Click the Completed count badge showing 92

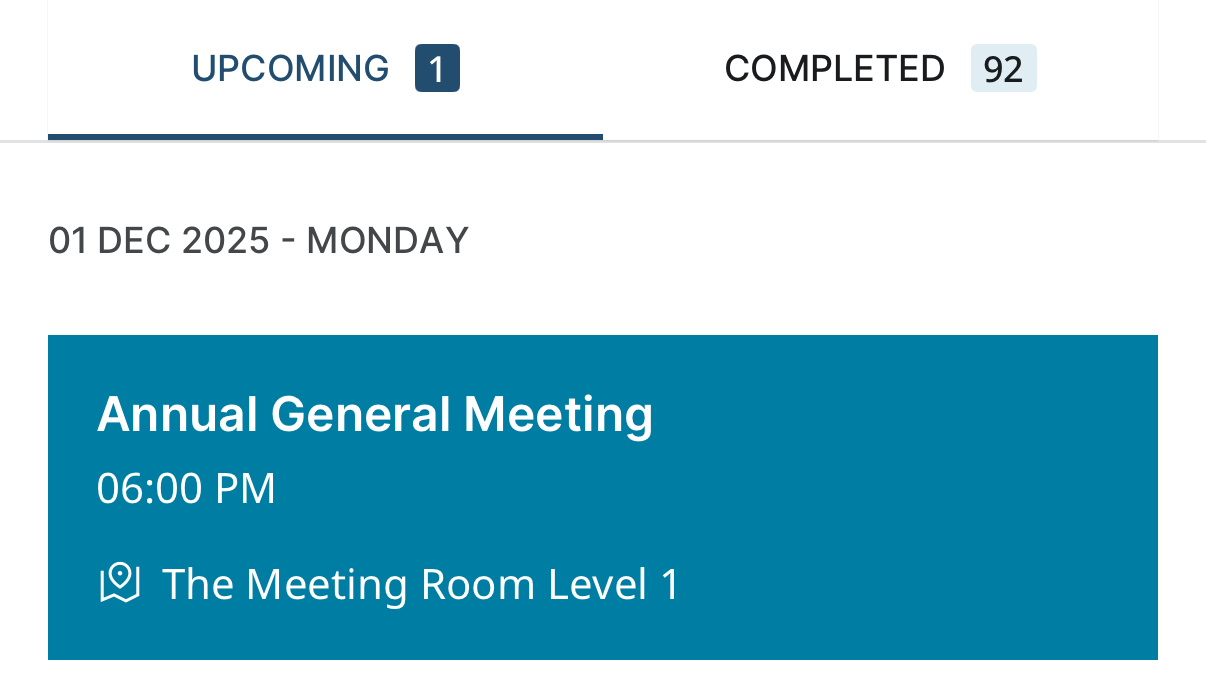click(x=1003, y=69)
